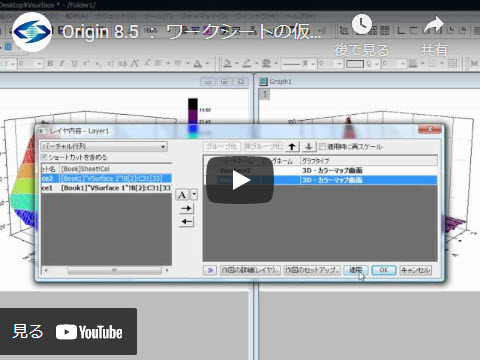Viewport: 480px width, 360px height.
Task: Add plot with right arrow button
Action: point(186,209)
